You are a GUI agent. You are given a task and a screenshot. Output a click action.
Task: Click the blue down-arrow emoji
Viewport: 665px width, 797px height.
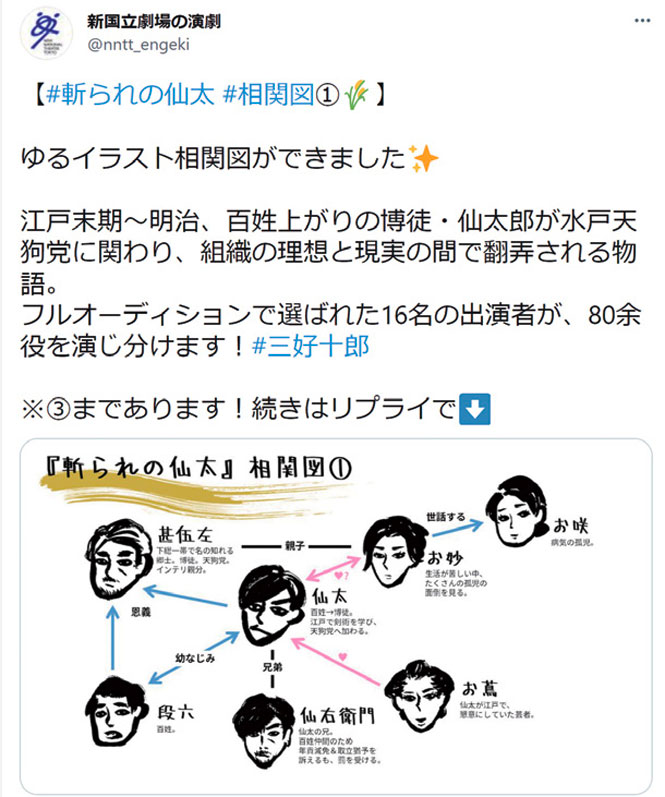(x=474, y=409)
